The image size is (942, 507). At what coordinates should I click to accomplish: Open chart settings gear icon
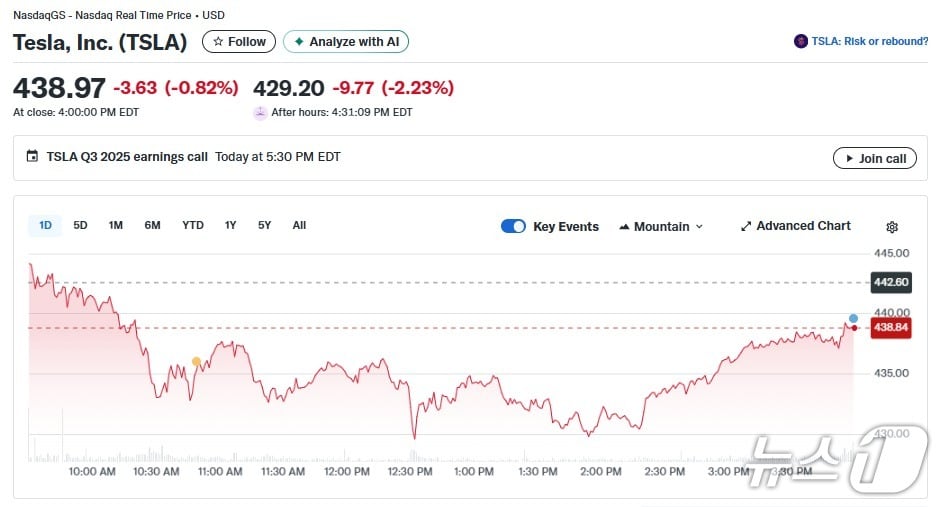point(892,227)
